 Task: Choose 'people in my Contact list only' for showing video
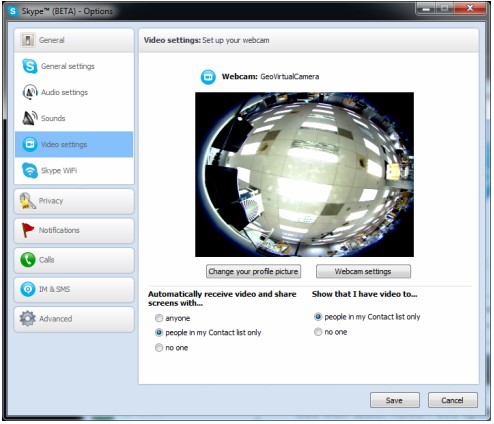coord(318,317)
